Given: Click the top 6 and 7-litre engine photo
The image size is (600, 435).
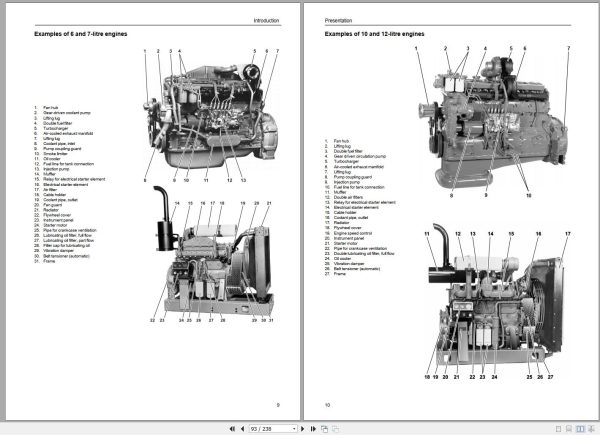Looking at the screenshot, I should [212, 116].
